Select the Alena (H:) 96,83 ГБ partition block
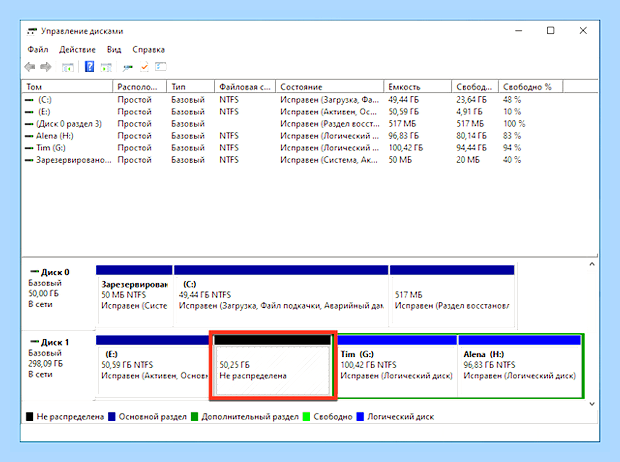620x462 pixels. [520, 365]
